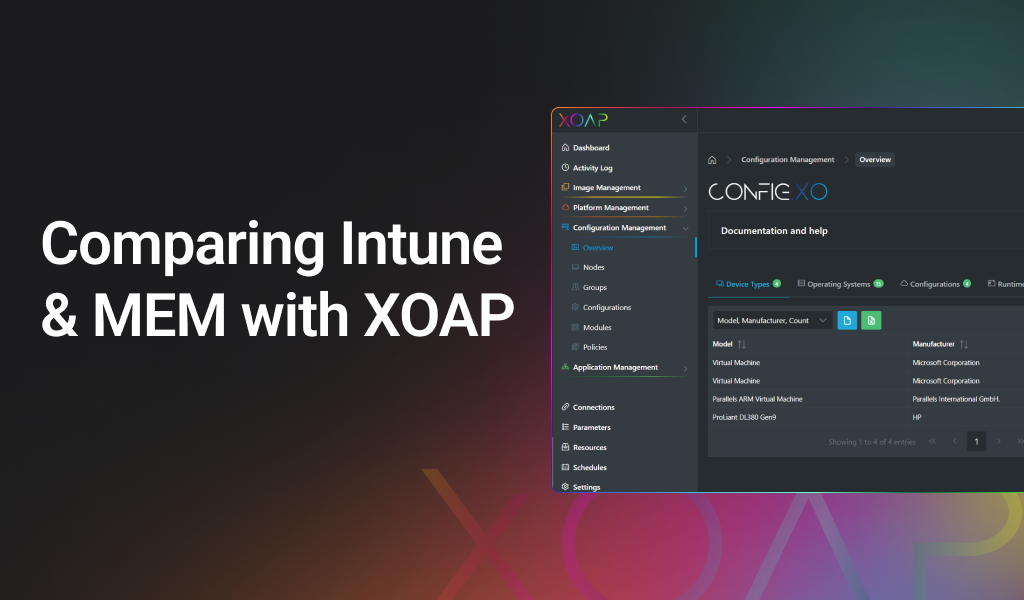The width and height of the screenshot is (1024, 600).
Task: Open Activity Log from the sidebar
Action: click(x=592, y=168)
